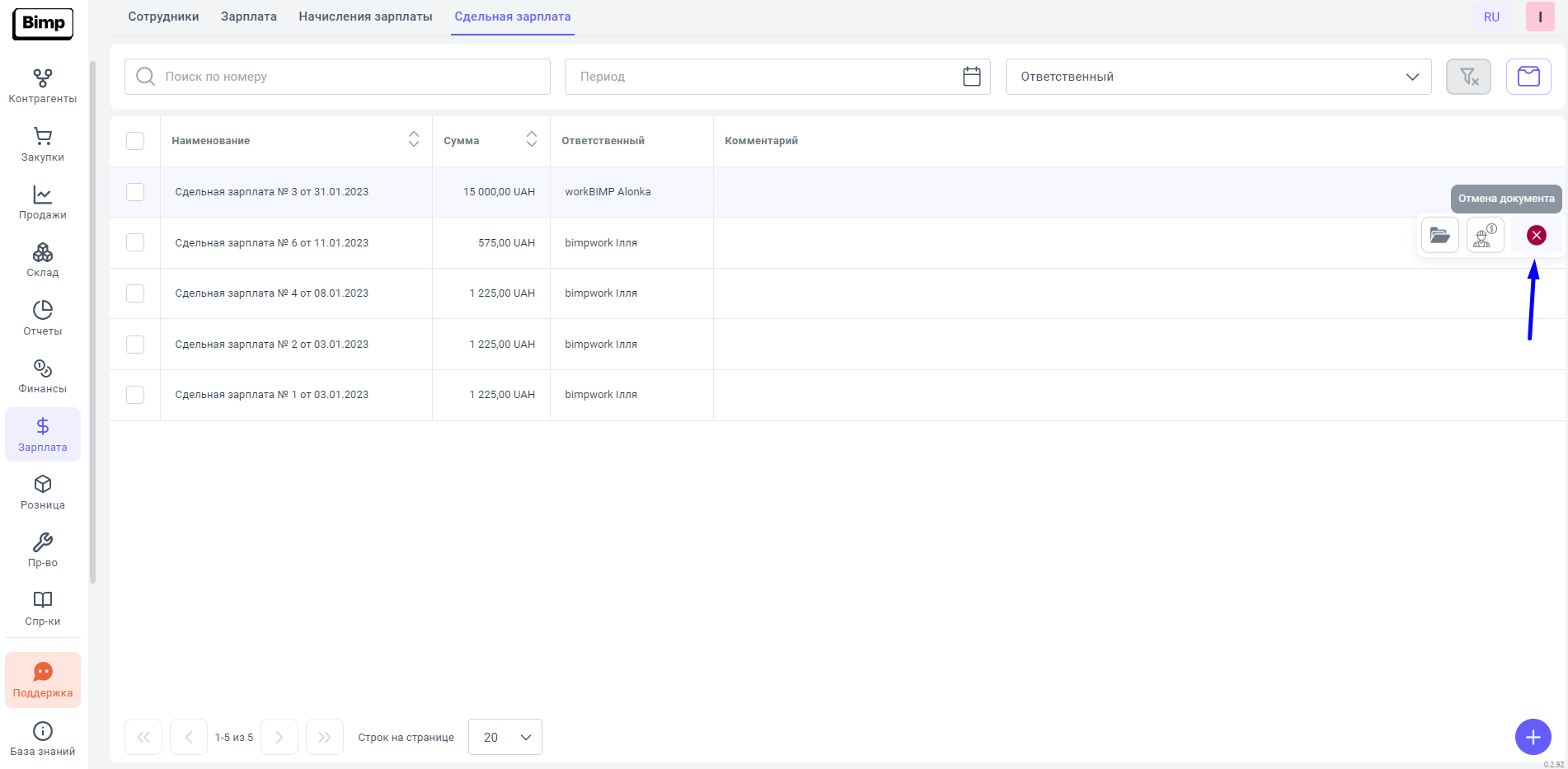Change language via RU button
This screenshot has height=769, width=1568.
(1491, 17)
